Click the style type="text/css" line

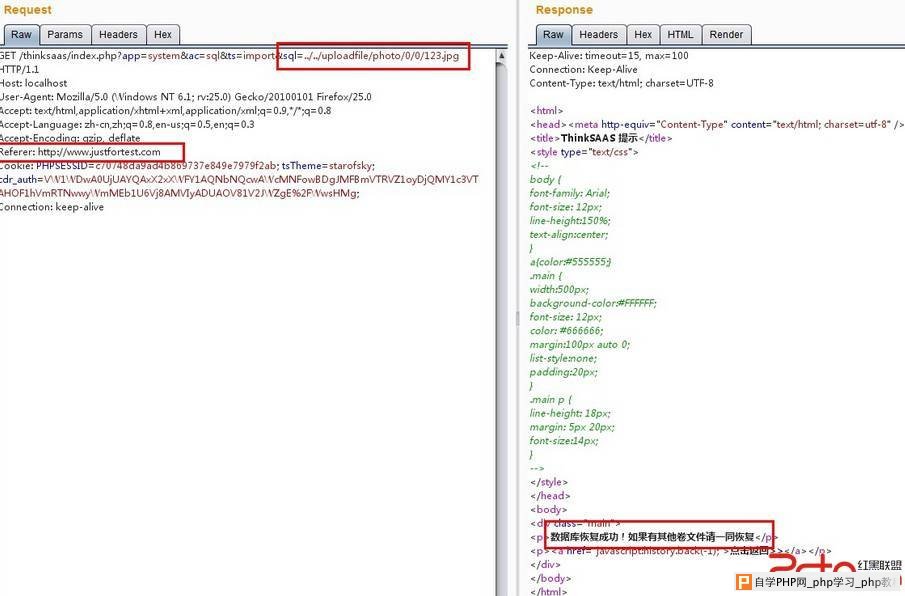584,152
